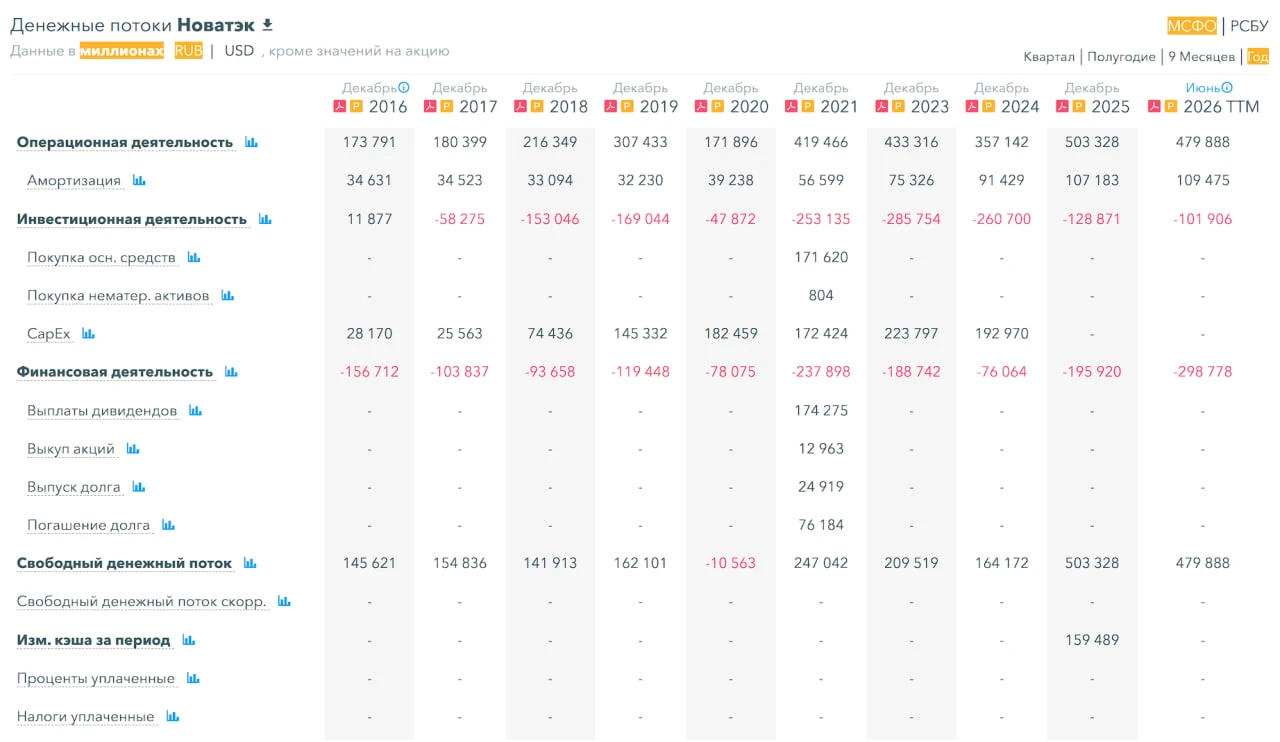The image size is (1280, 742).
Task: Switch reporting standard to РСБУ
Action: 1249,27
